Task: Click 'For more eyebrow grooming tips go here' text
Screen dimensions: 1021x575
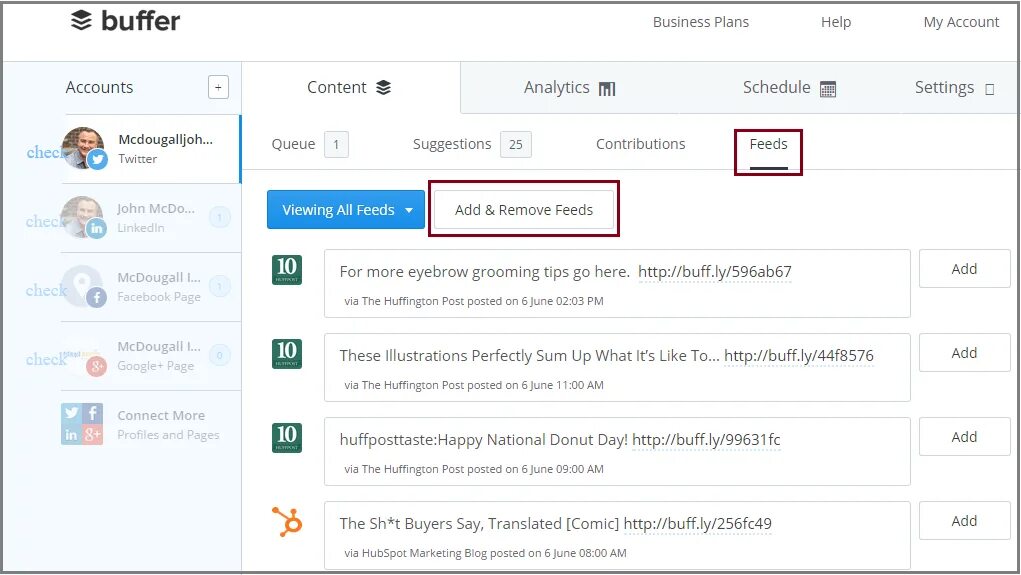Action: pos(484,272)
